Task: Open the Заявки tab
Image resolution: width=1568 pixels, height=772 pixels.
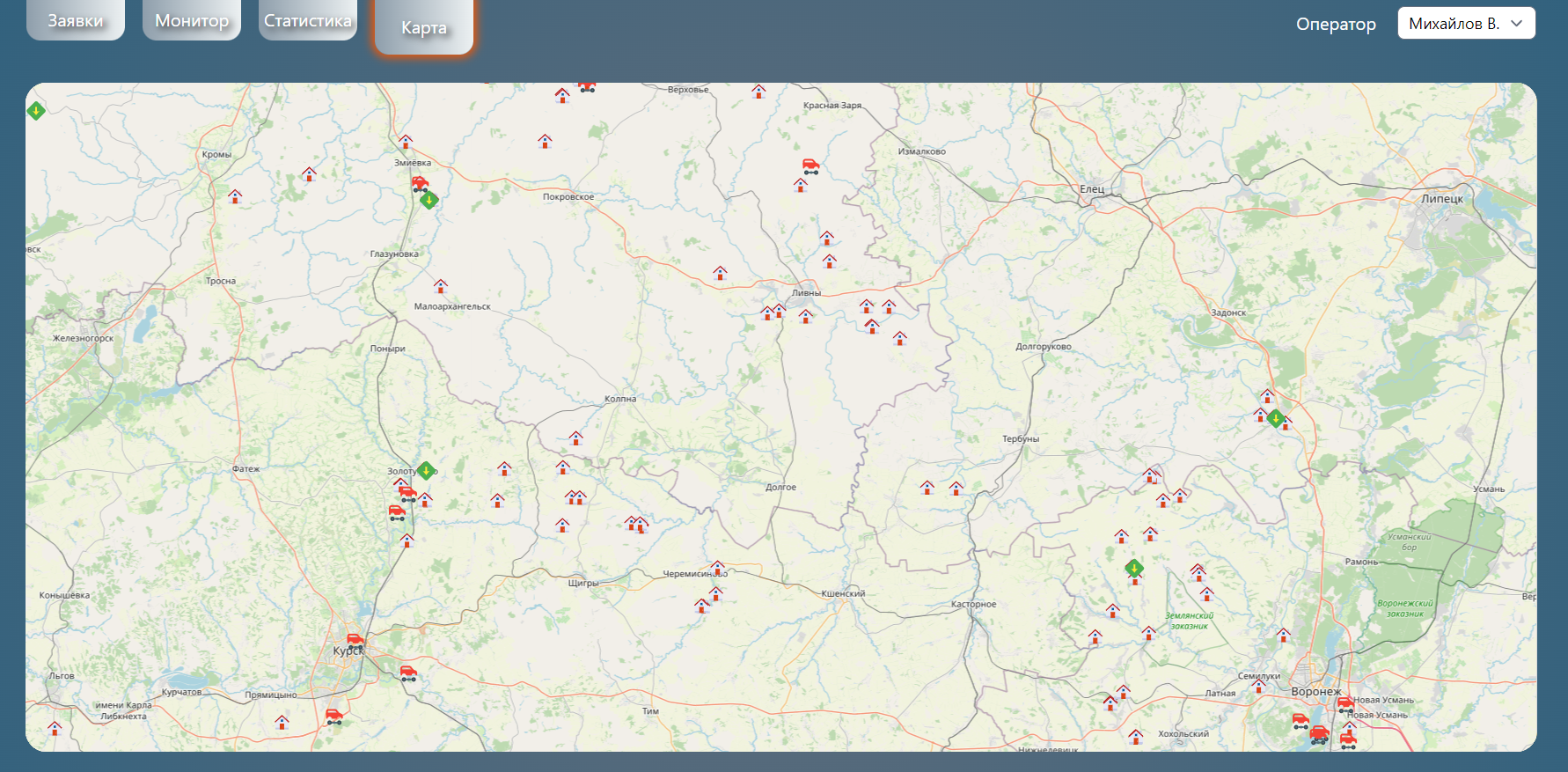Action: [x=76, y=20]
